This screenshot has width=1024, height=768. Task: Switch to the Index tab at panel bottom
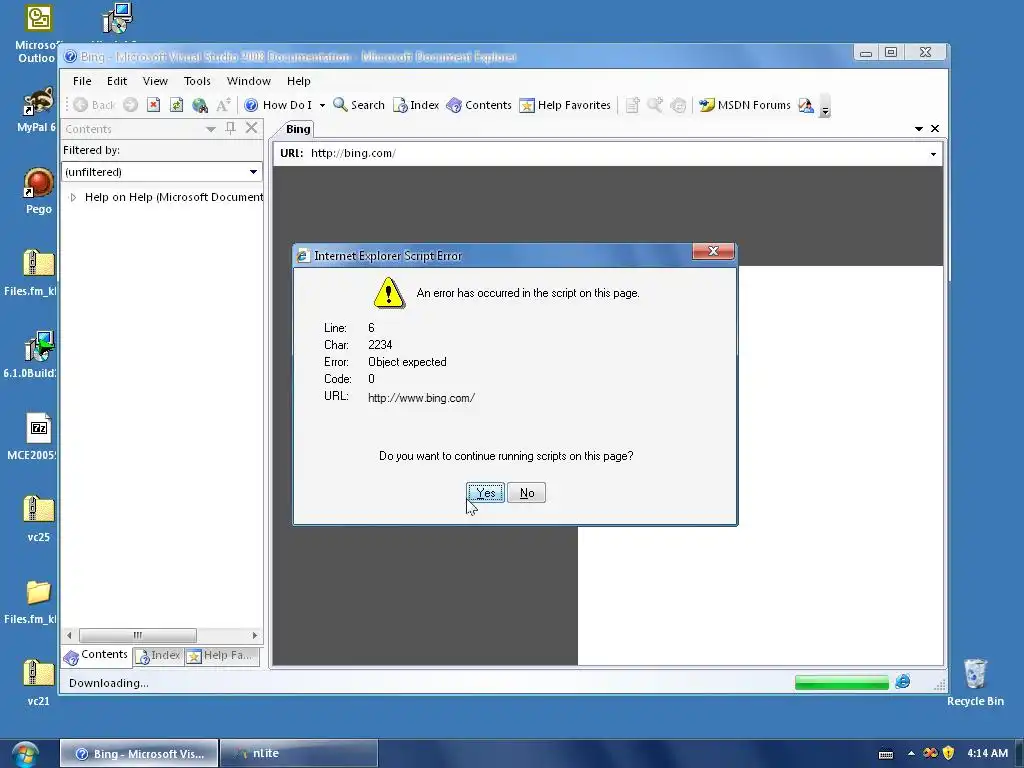(x=159, y=656)
